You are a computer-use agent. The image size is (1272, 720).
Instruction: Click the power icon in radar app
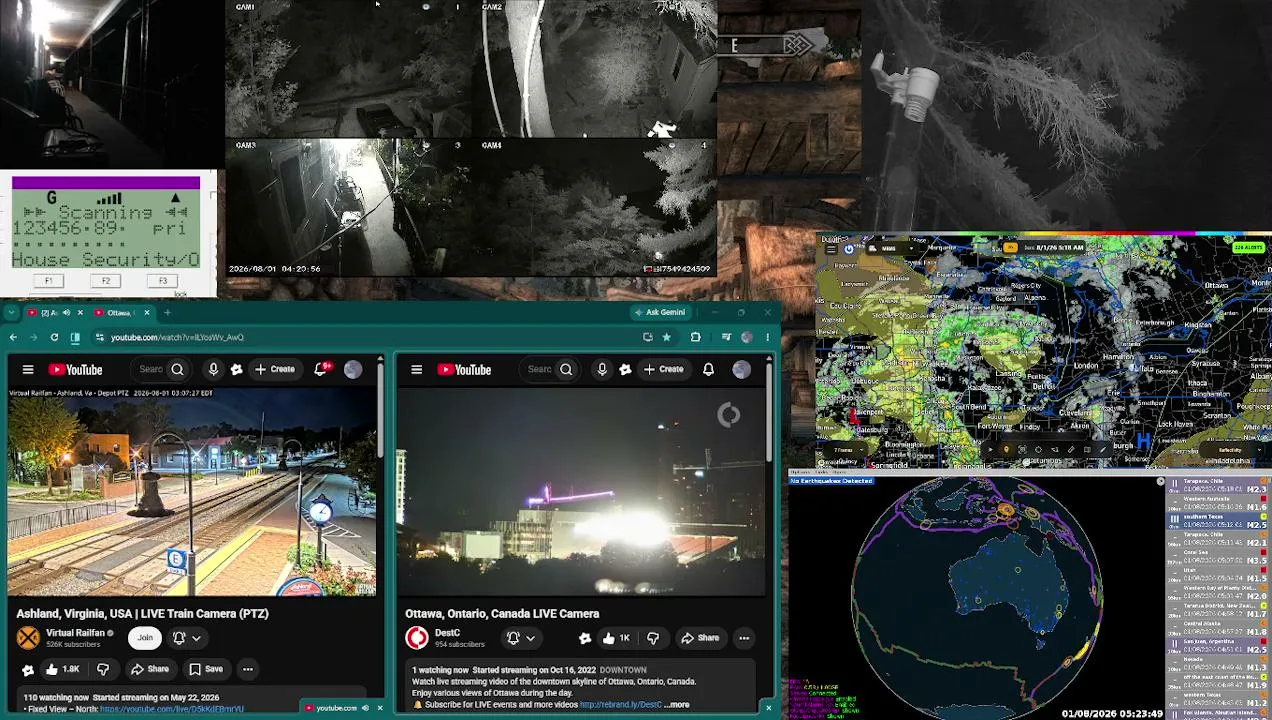(849, 248)
